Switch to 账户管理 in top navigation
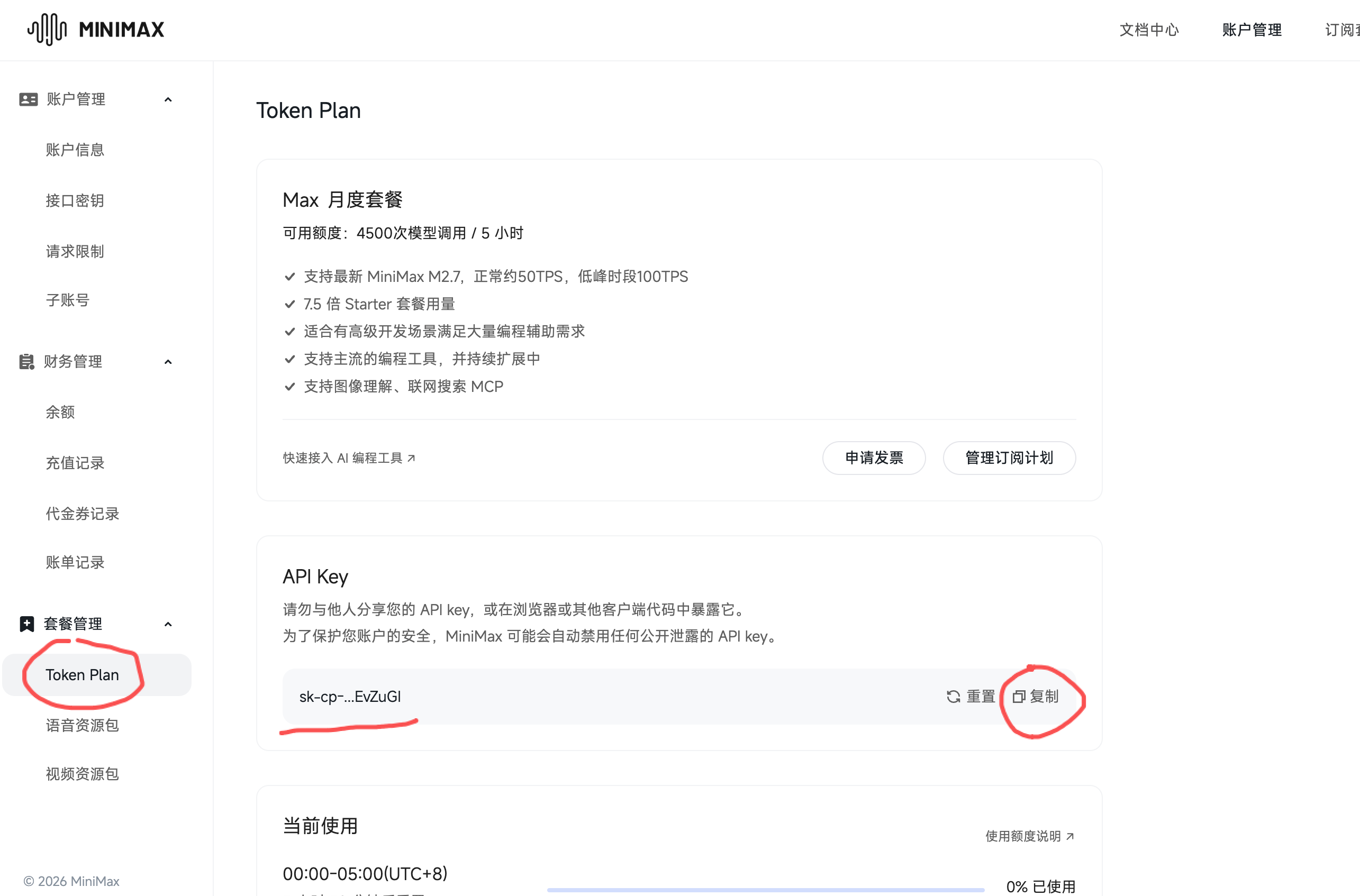The height and width of the screenshot is (896, 1360). coord(1251,29)
